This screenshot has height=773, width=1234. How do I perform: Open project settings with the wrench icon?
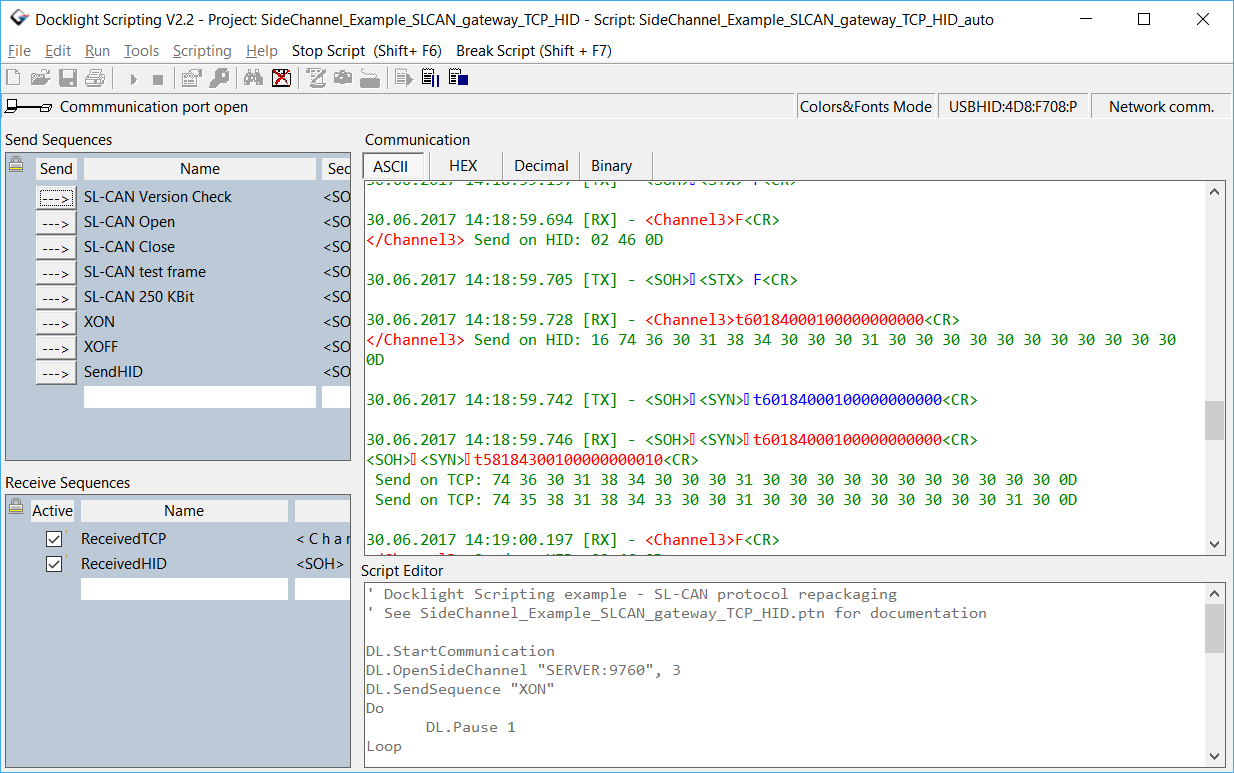(219, 77)
